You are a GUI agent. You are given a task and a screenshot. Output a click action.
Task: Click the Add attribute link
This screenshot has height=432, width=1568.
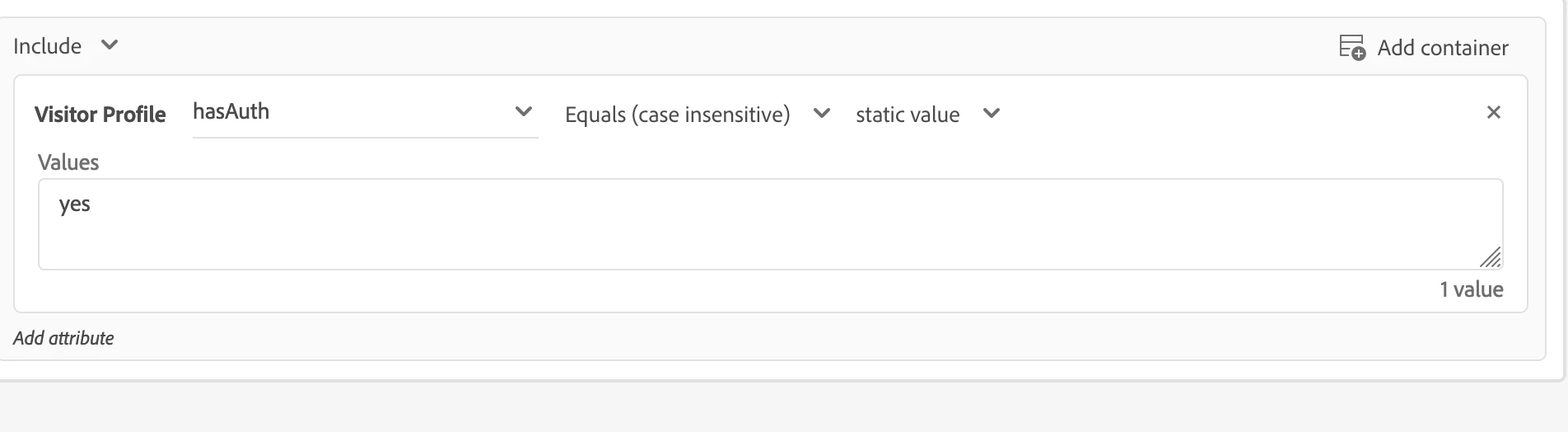(x=63, y=338)
